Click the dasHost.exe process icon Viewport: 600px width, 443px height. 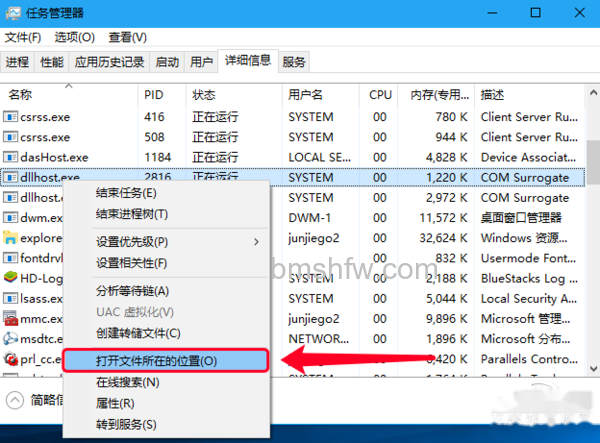point(10,157)
